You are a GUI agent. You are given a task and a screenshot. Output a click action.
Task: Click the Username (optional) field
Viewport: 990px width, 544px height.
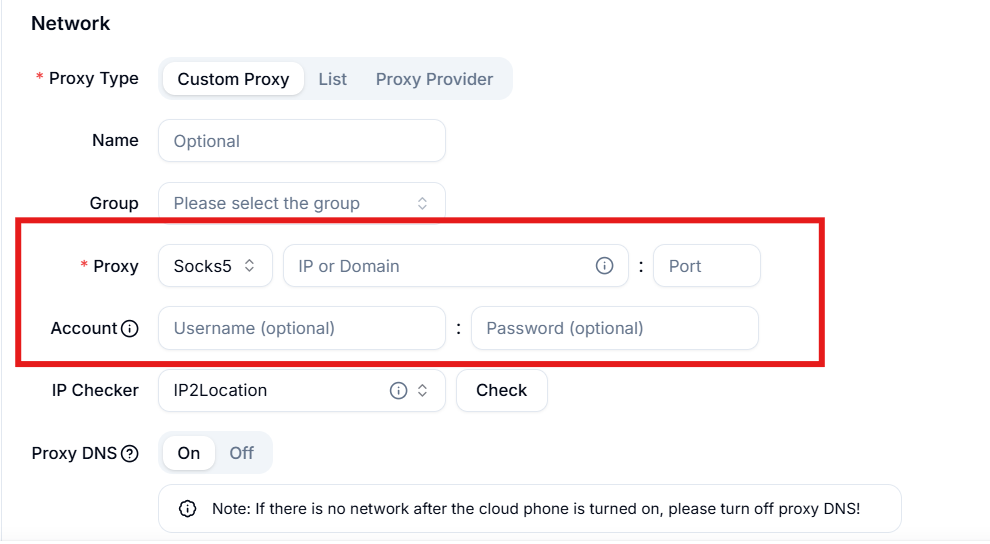click(x=302, y=328)
